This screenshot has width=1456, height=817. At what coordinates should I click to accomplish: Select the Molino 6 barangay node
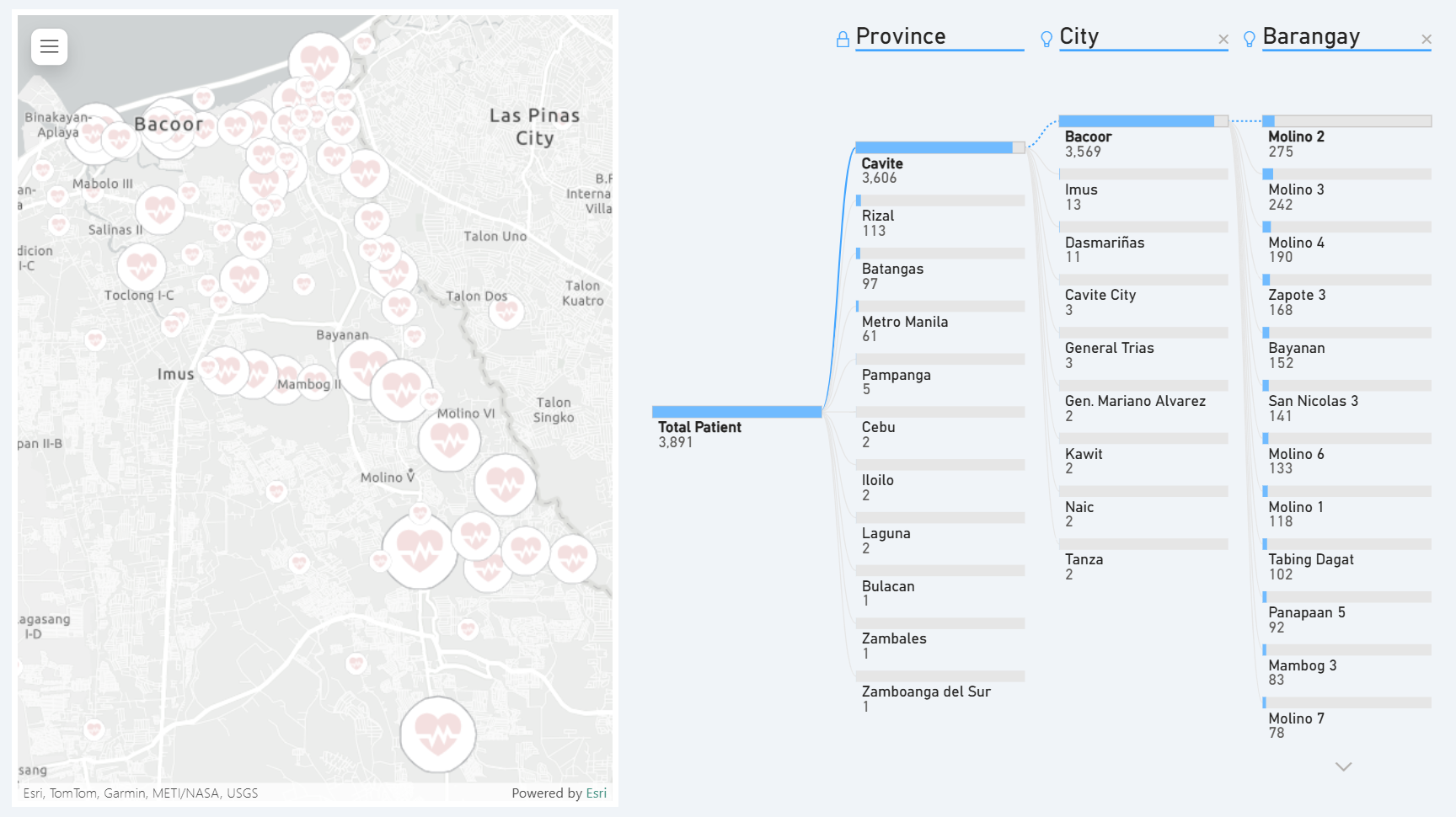tap(1346, 455)
